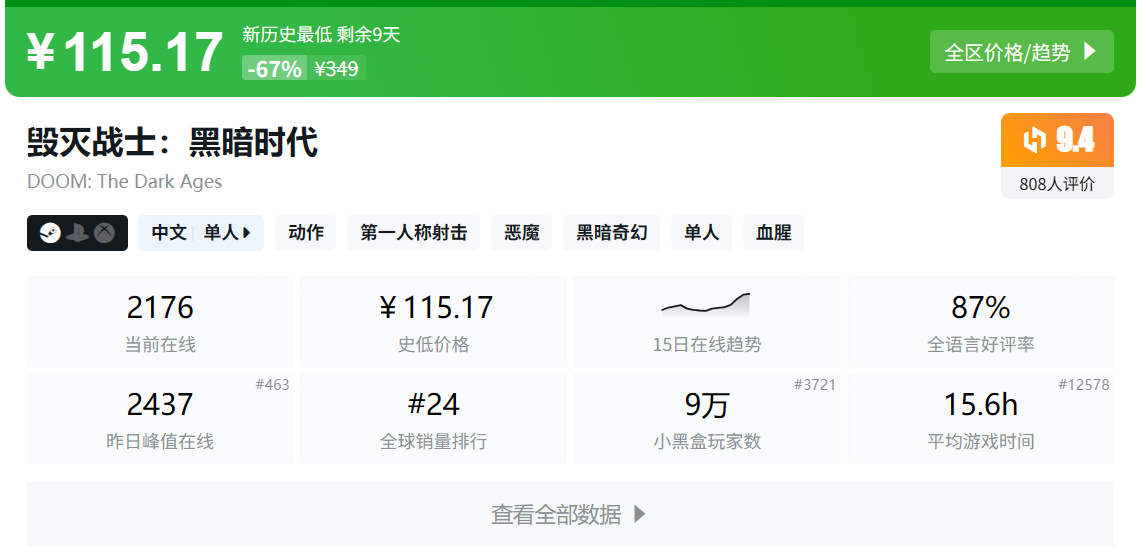Click the #12578 rank label

(1084, 385)
